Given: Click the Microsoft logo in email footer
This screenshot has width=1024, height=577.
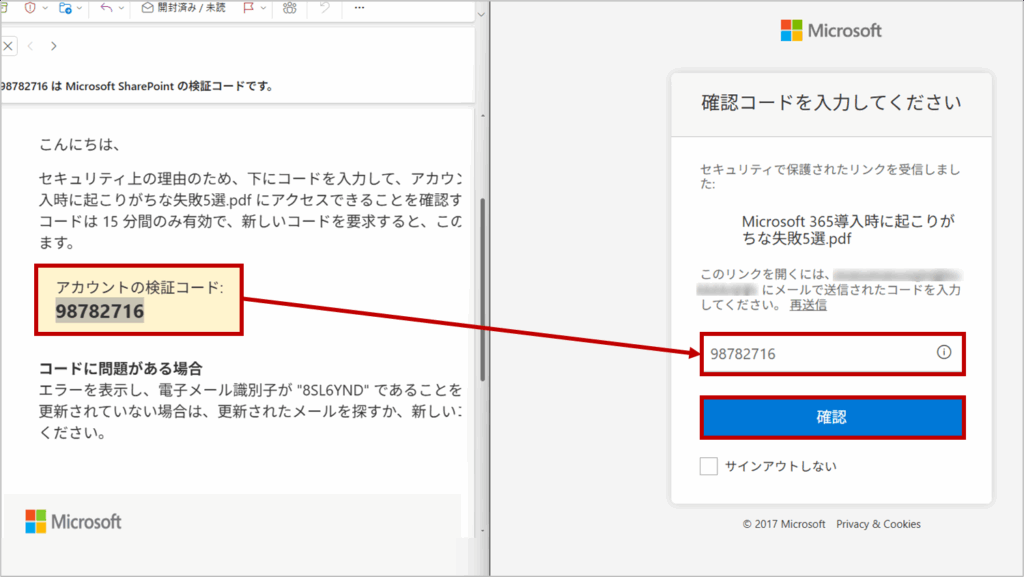Looking at the screenshot, I should [73, 522].
